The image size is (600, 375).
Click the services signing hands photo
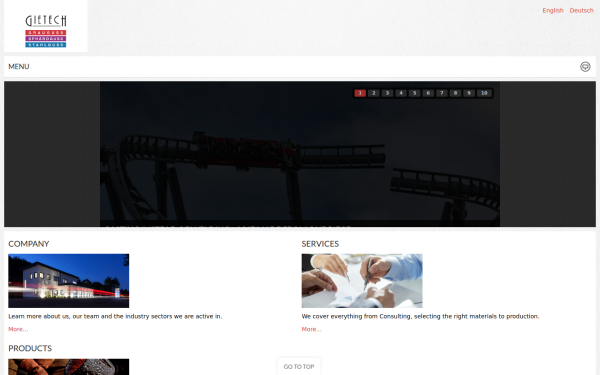(x=362, y=281)
